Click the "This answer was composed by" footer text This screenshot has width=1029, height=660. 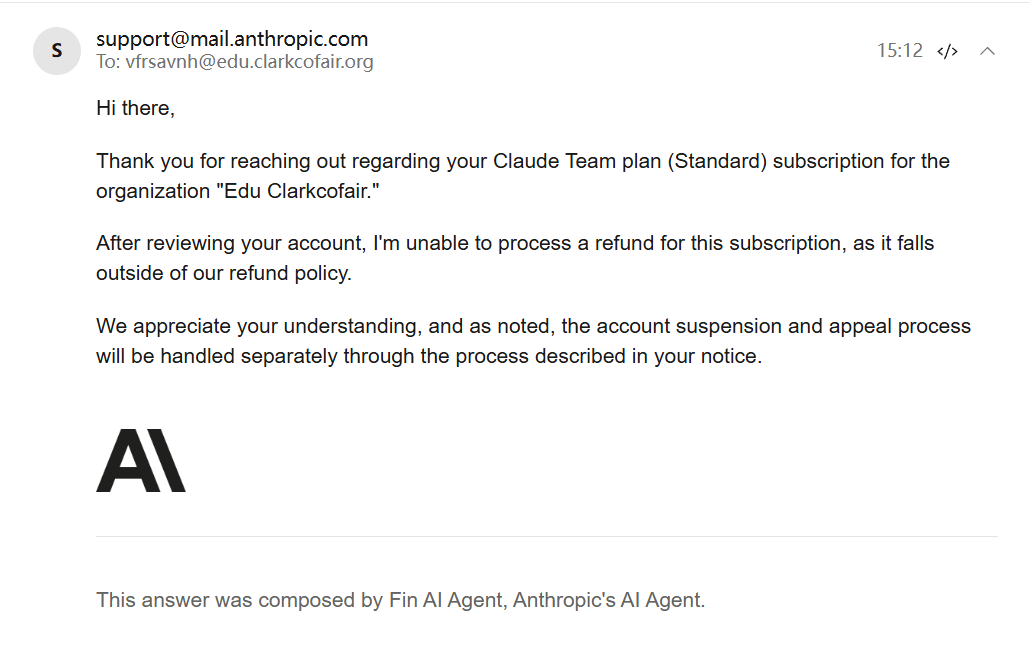(x=240, y=600)
